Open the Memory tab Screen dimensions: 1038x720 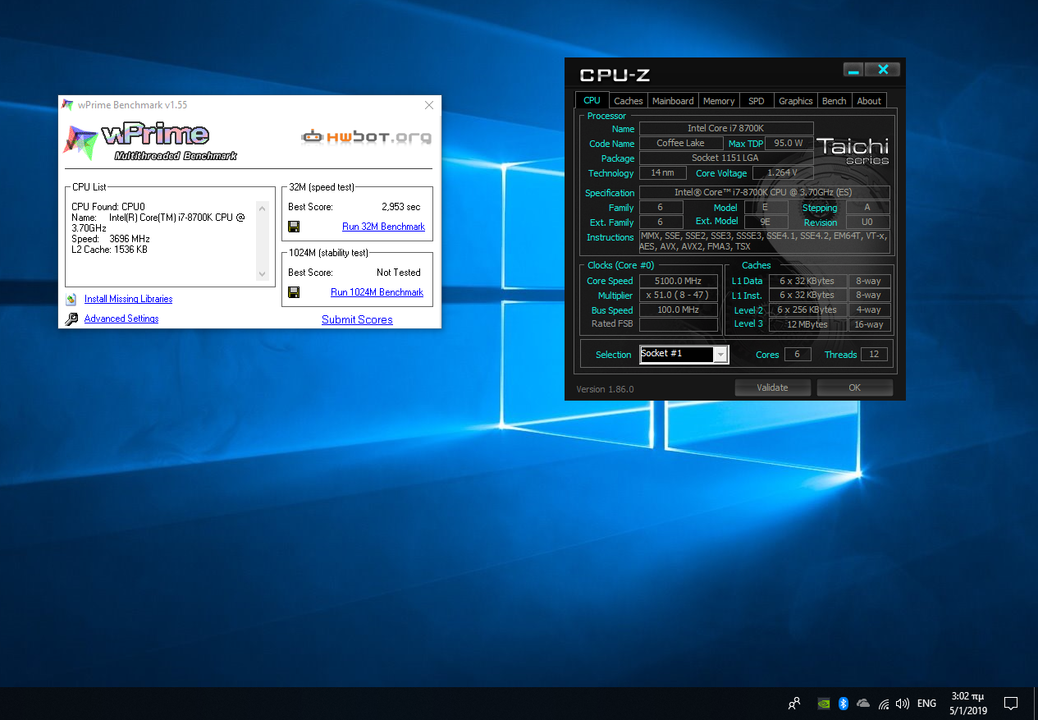pyautogui.click(x=719, y=101)
